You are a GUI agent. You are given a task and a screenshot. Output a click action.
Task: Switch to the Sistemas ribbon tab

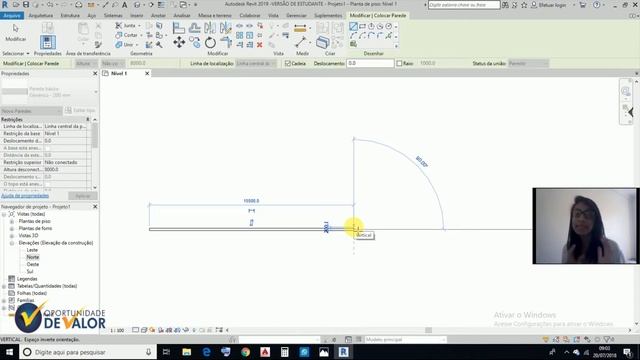113,16
